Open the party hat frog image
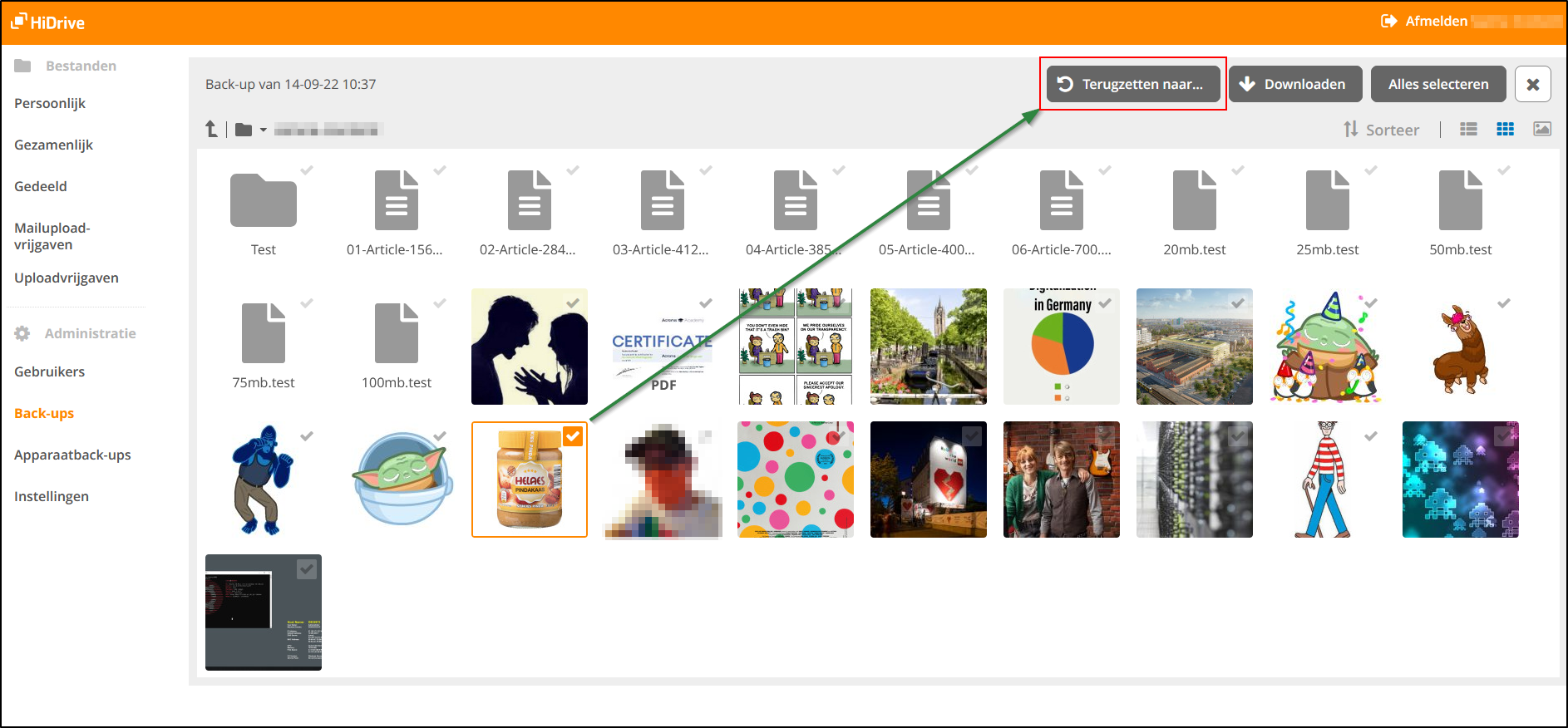1568x728 pixels. click(1326, 347)
